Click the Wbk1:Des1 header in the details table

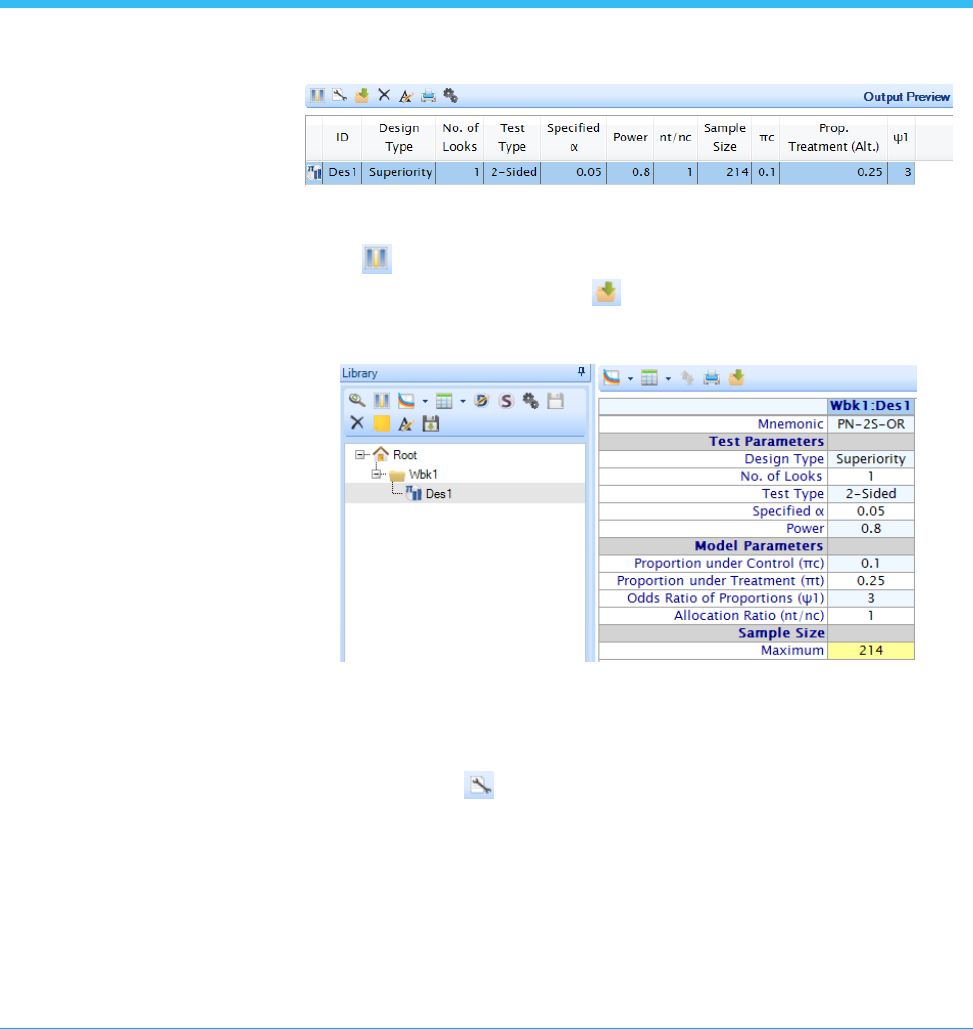click(871, 406)
